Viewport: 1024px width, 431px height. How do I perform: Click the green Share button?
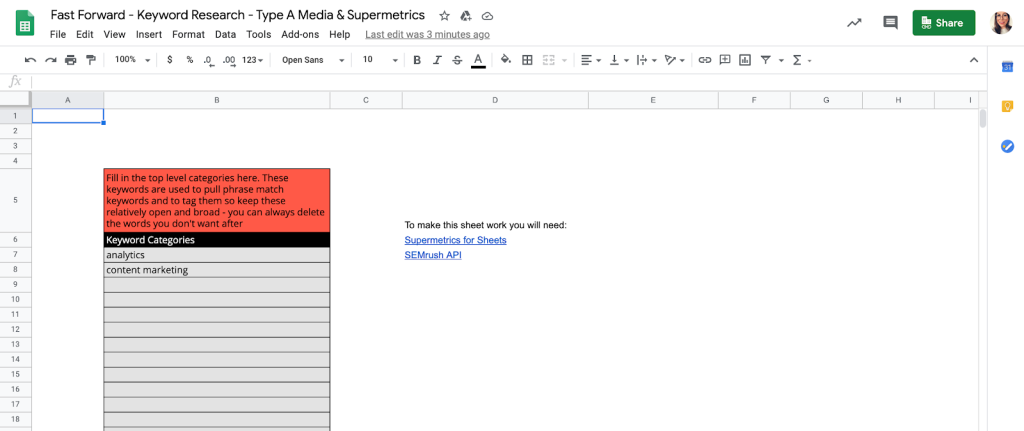tap(943, 22)
